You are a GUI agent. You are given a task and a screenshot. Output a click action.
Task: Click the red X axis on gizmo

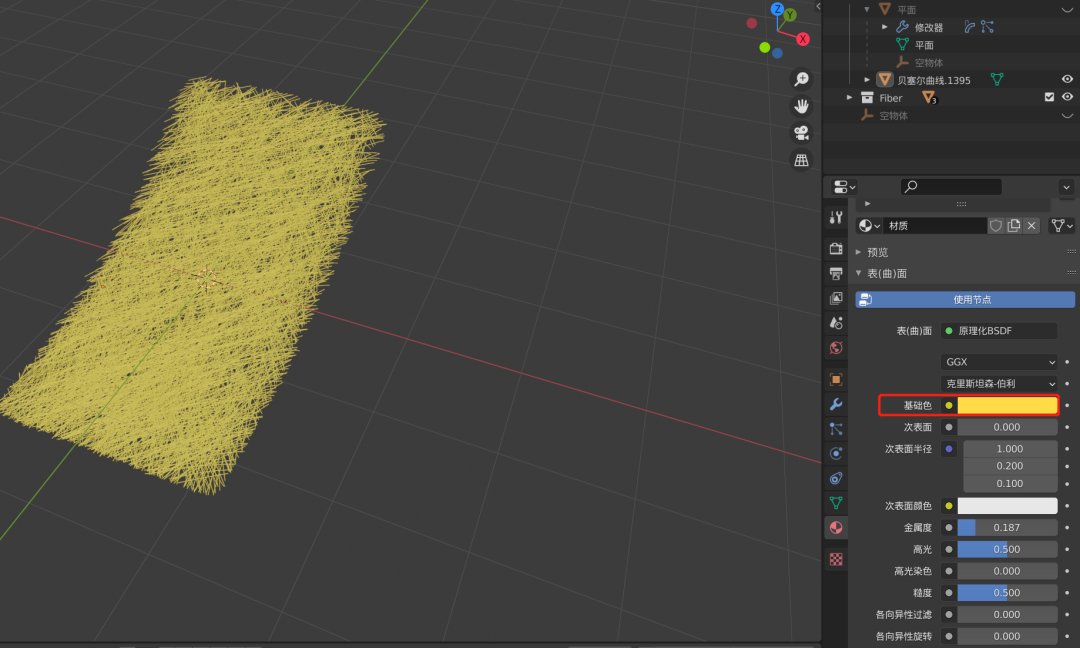pos(802,39)
